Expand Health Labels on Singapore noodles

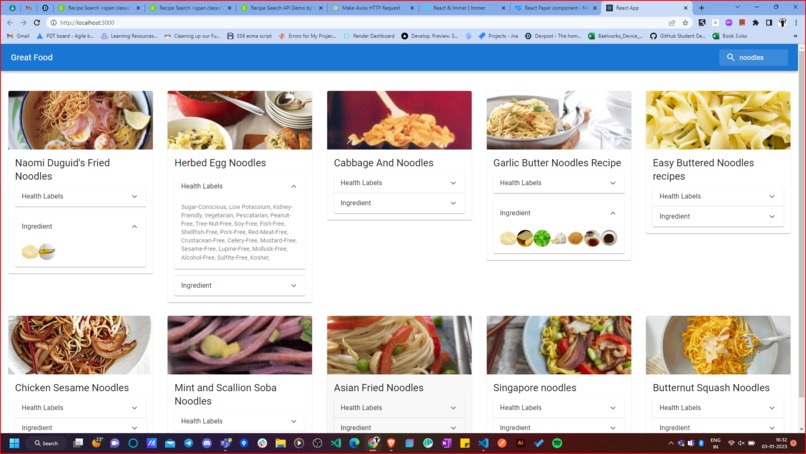click(x=559, y=408)
